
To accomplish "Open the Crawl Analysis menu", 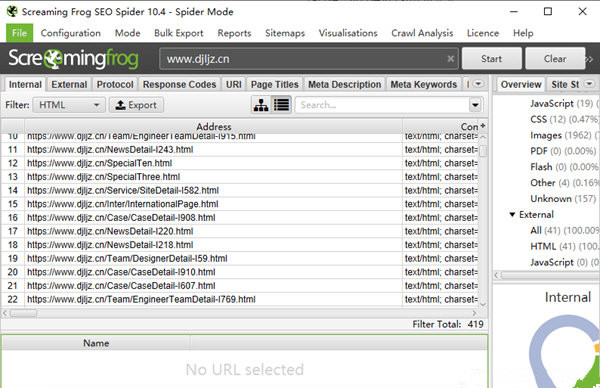I will [422, 33].
